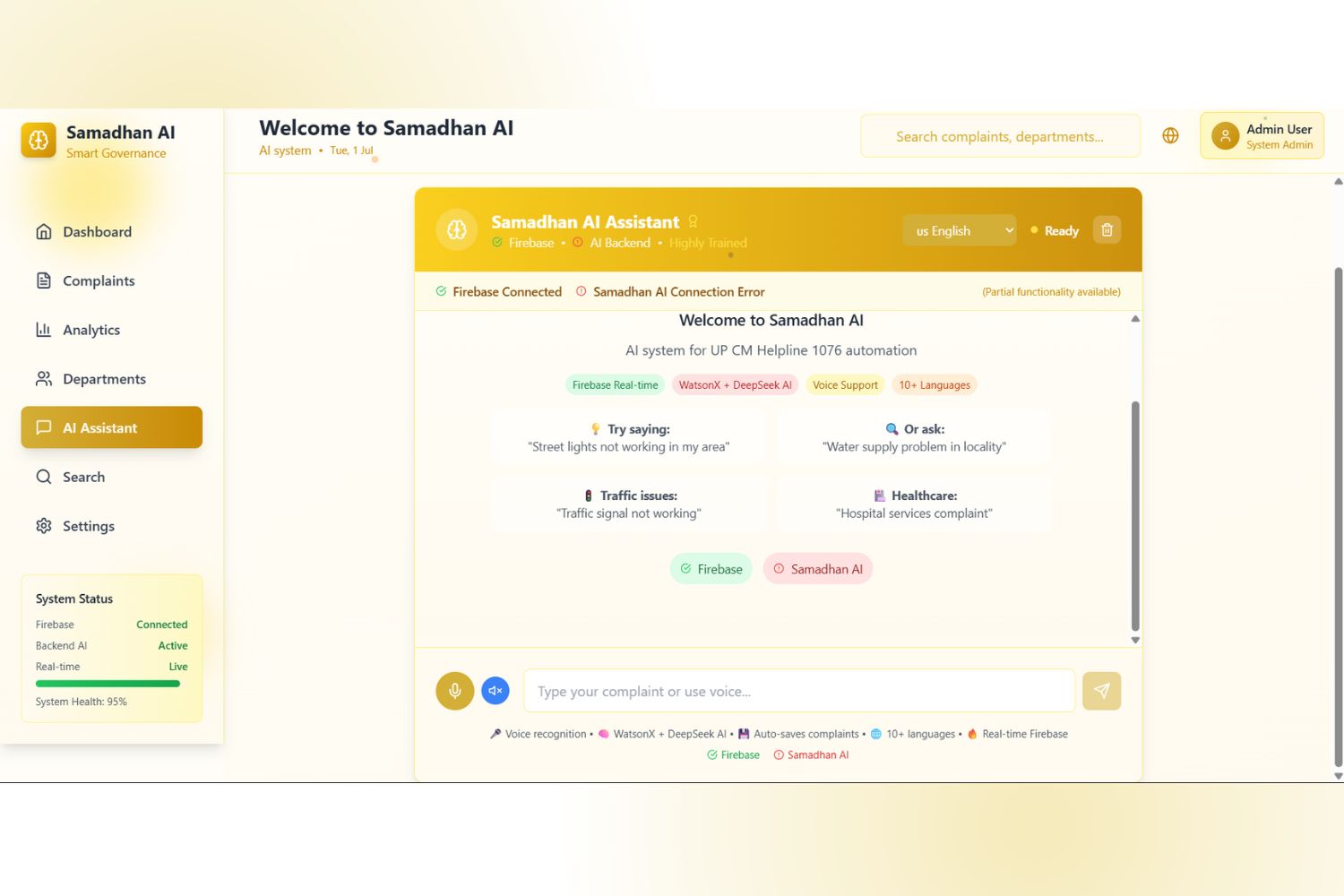Viewport: 1344px width, 896px height.
Task: Click the System Health: 95% text
Action: tap(82, 702)
